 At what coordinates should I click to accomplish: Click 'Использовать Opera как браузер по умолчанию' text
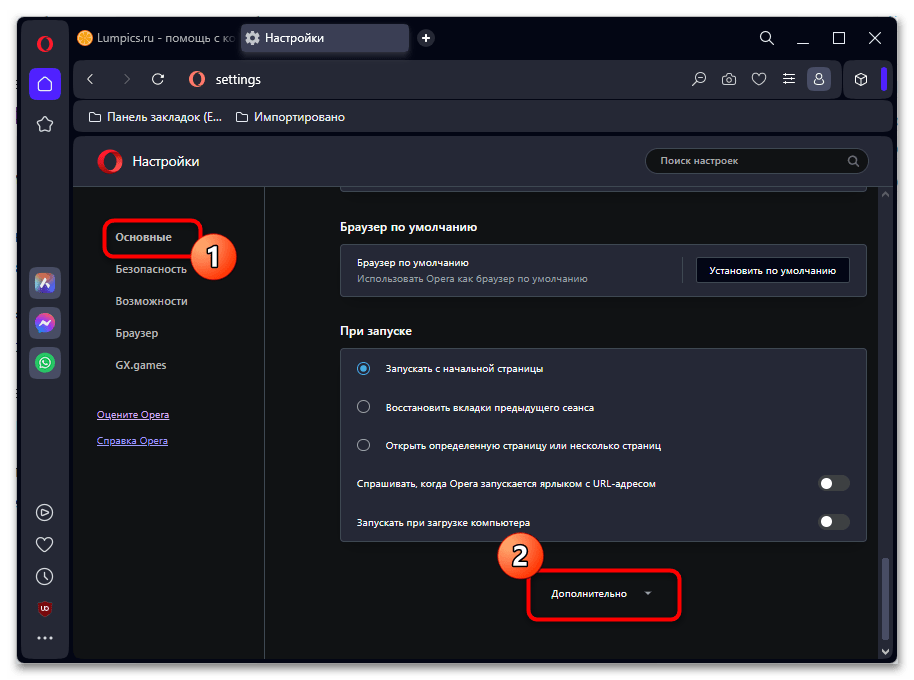pyautogui.click(x=472, y=279)
